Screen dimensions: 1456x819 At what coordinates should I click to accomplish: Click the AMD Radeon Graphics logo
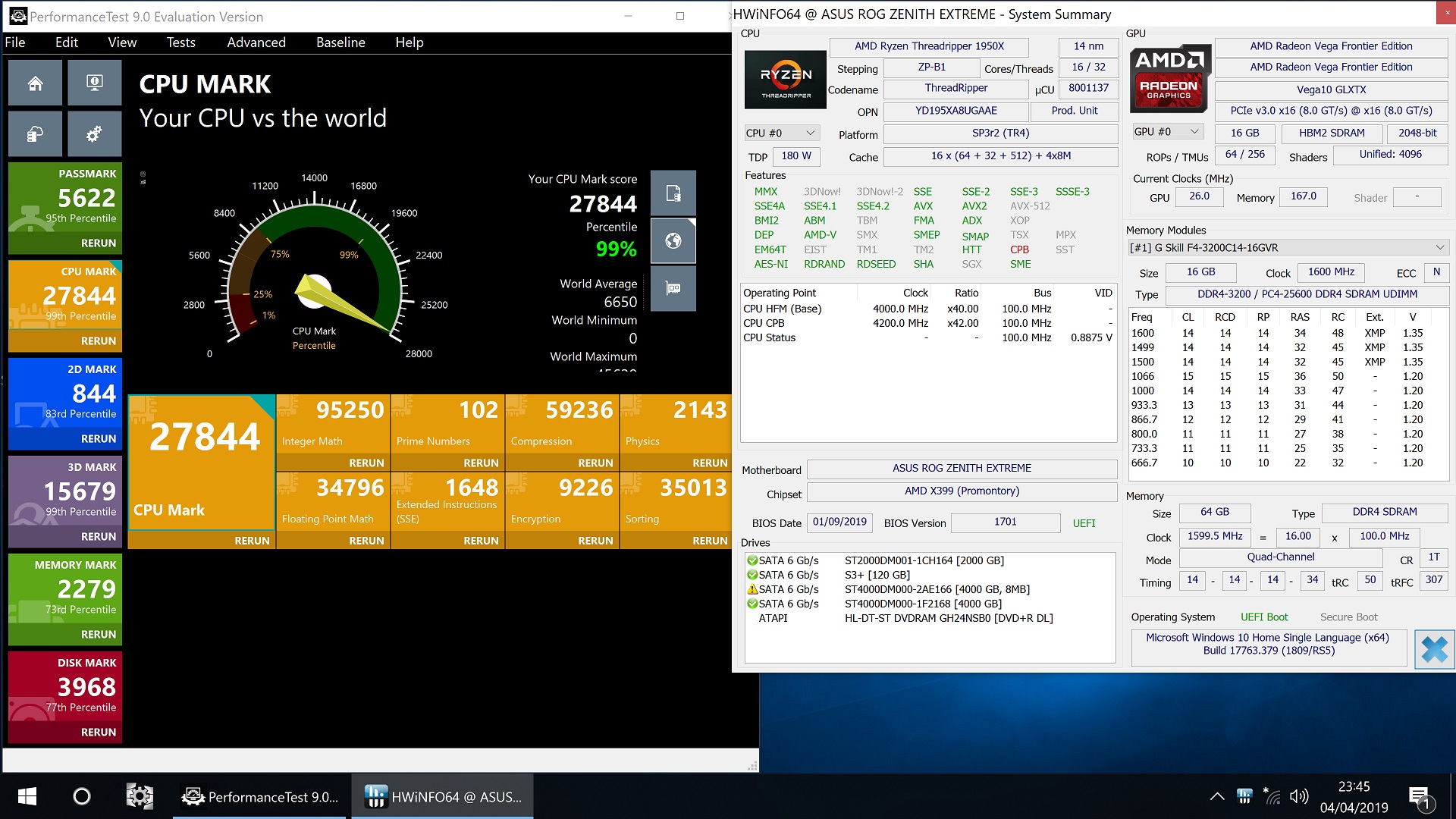pyautogui.click(x=1169, y=80)
